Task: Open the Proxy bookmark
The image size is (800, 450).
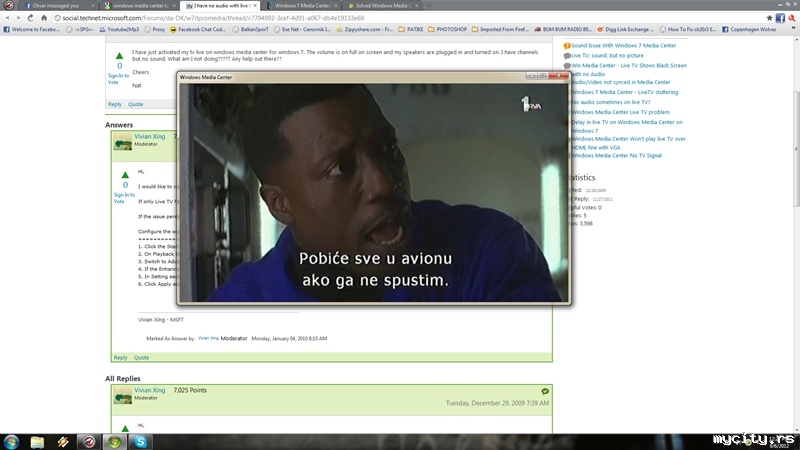Action: 155,30
